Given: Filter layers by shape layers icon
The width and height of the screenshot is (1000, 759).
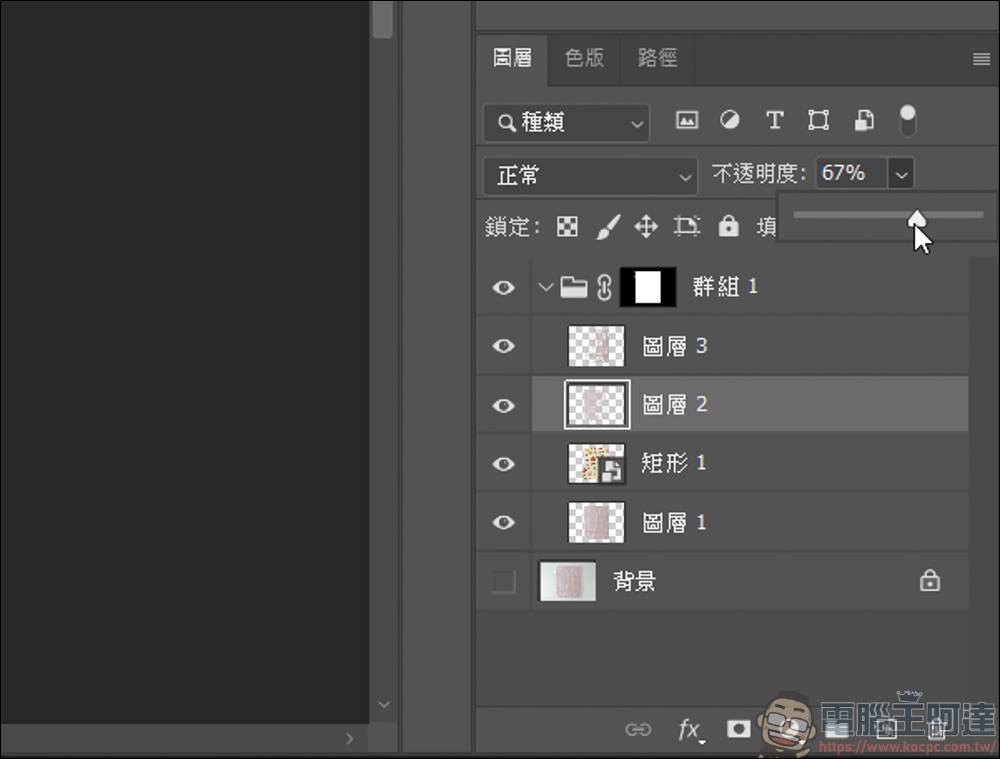Looking at the screenshot, I should [x=818, y=120].
